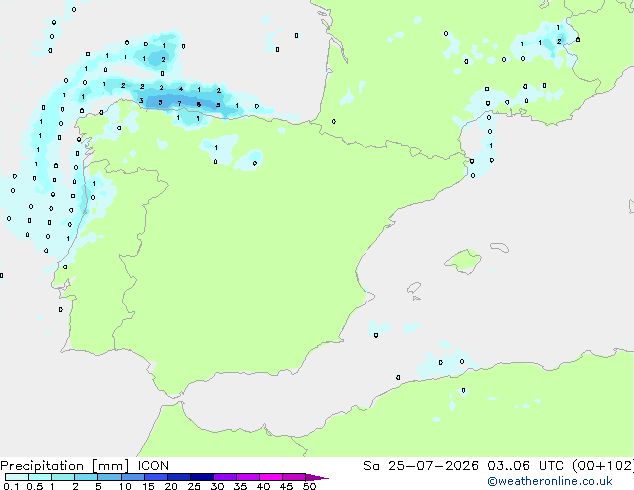
Task: Click the '(00+102)' forecast offset text
Action: click(x=603, y=466)
